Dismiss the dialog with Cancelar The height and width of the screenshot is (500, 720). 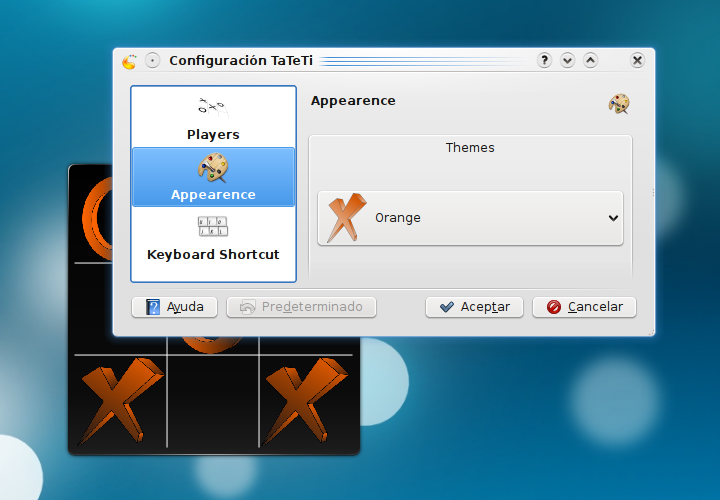pos(584,307)
